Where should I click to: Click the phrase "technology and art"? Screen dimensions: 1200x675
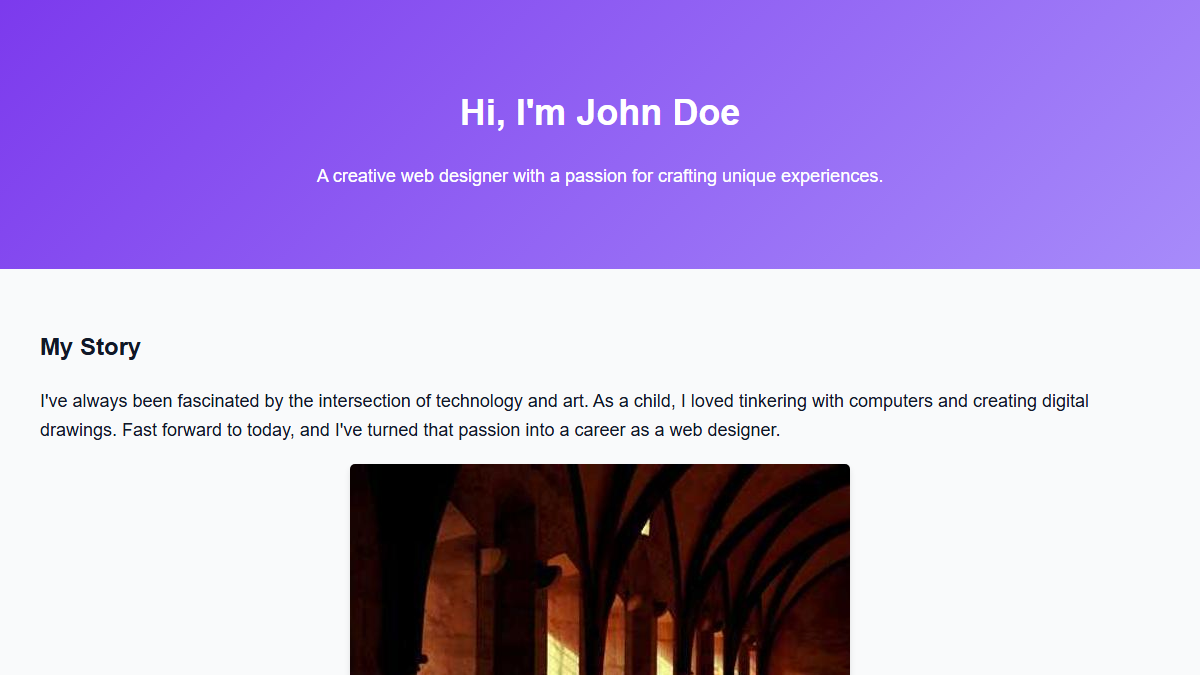click(x=511, y=401)
